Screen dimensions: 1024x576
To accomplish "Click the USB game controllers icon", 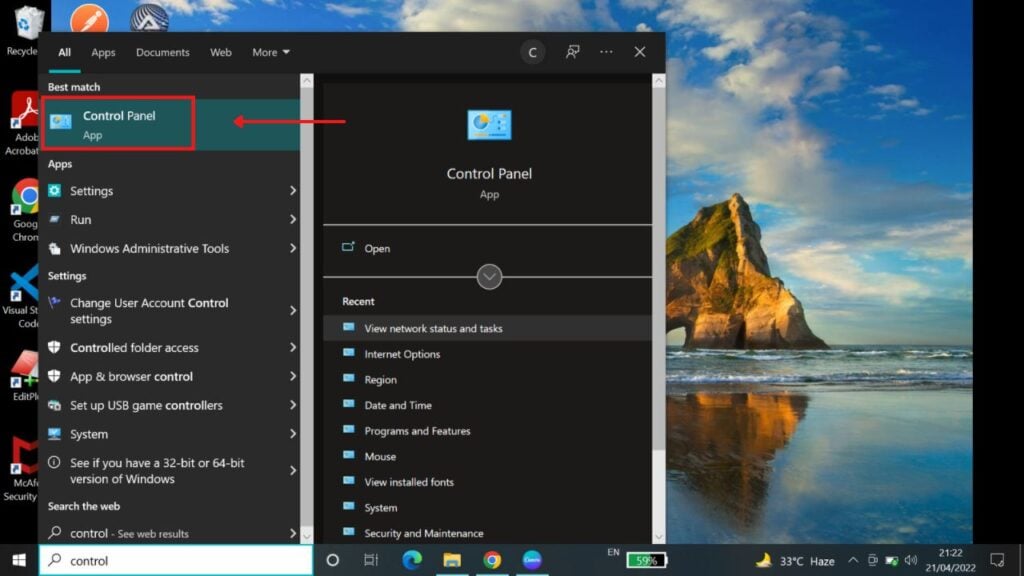I will click(x=55, y=405).
